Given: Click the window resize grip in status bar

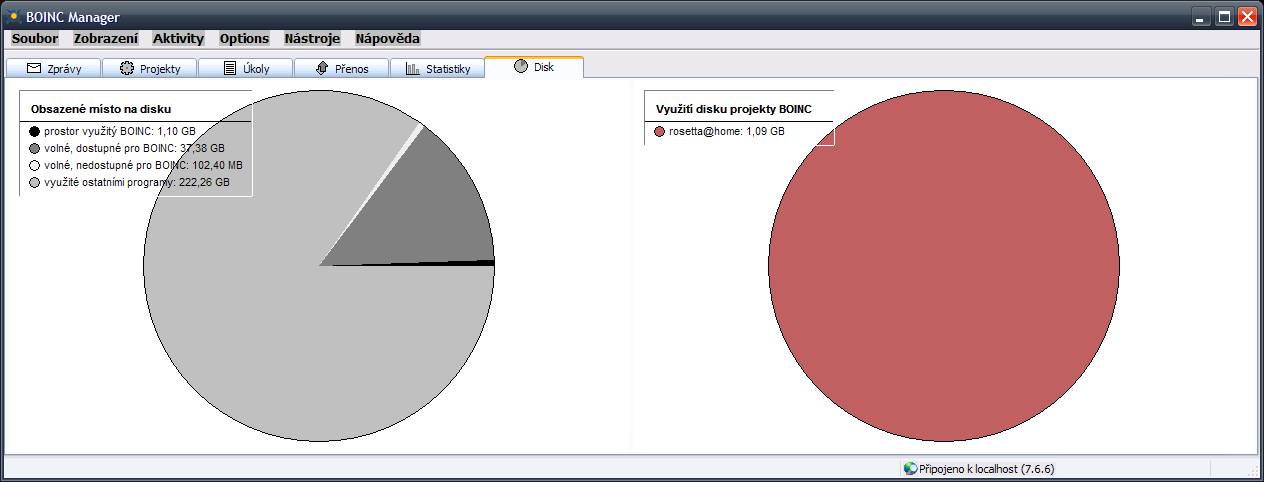Looking at the screenshot, I should 1253,470.
